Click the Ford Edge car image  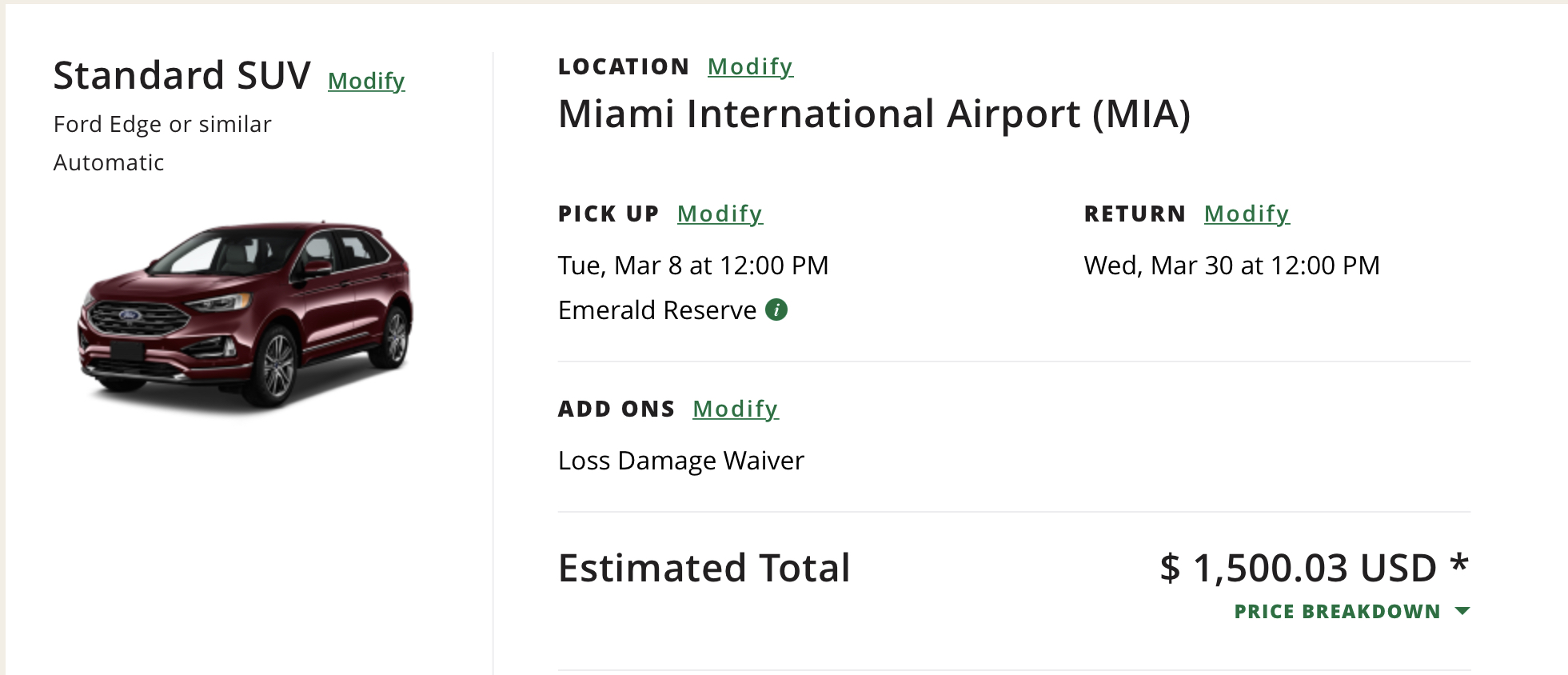tap(245, 316)
